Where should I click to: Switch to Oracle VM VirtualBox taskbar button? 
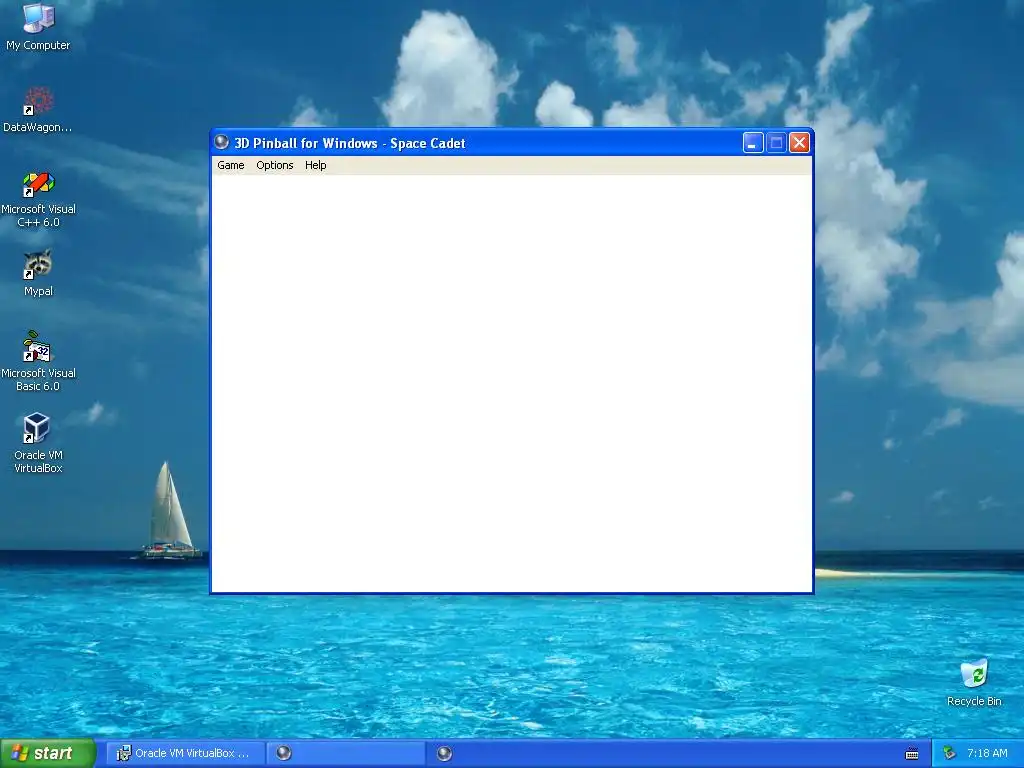pyautogui.click(x=185, y=753)
